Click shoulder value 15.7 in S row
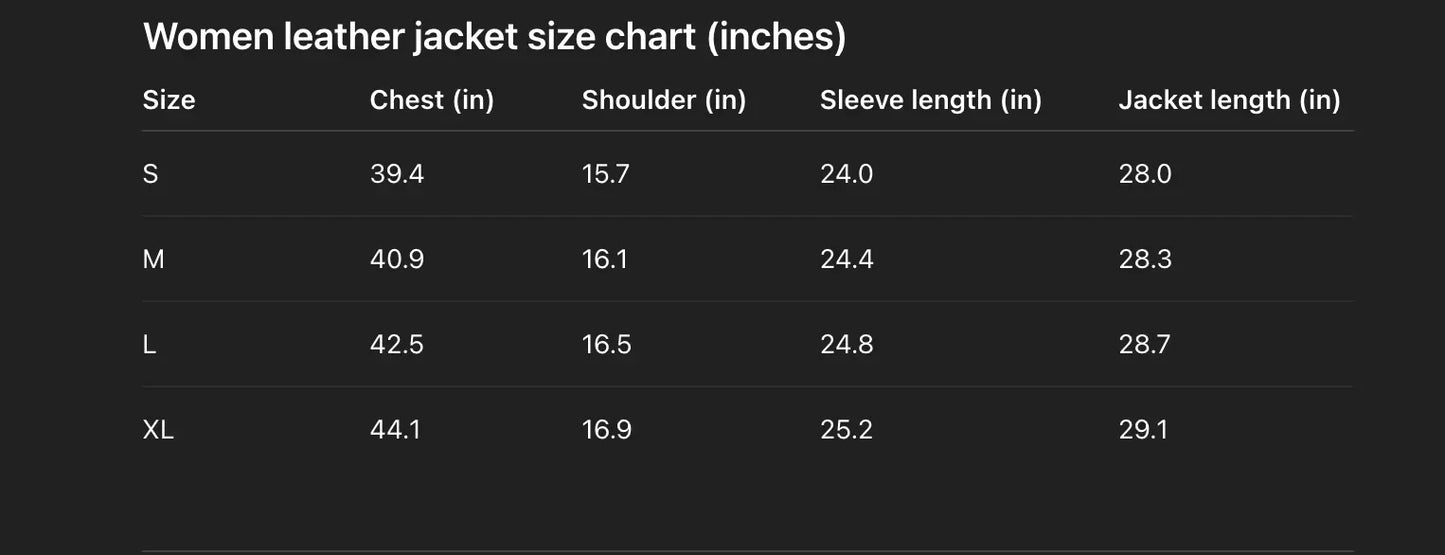Image resolution: width=1445 pixels, height=555 pixels. pyautogui.click(x=606, y=174)
